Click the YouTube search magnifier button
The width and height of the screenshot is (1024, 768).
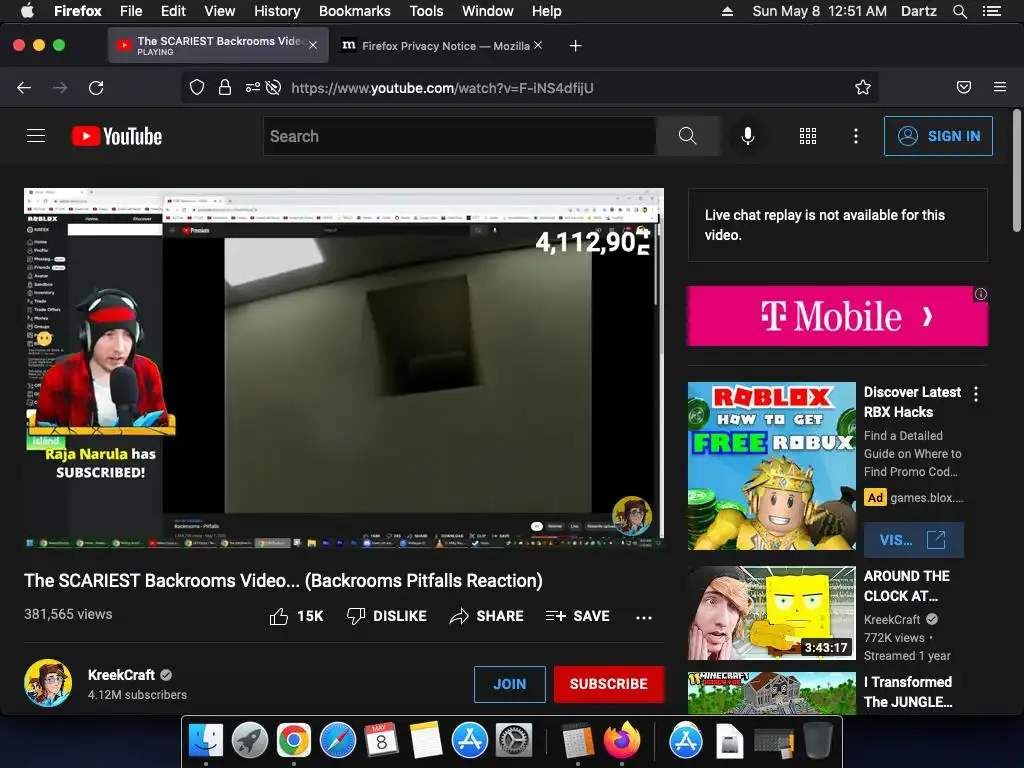(688, 136)
